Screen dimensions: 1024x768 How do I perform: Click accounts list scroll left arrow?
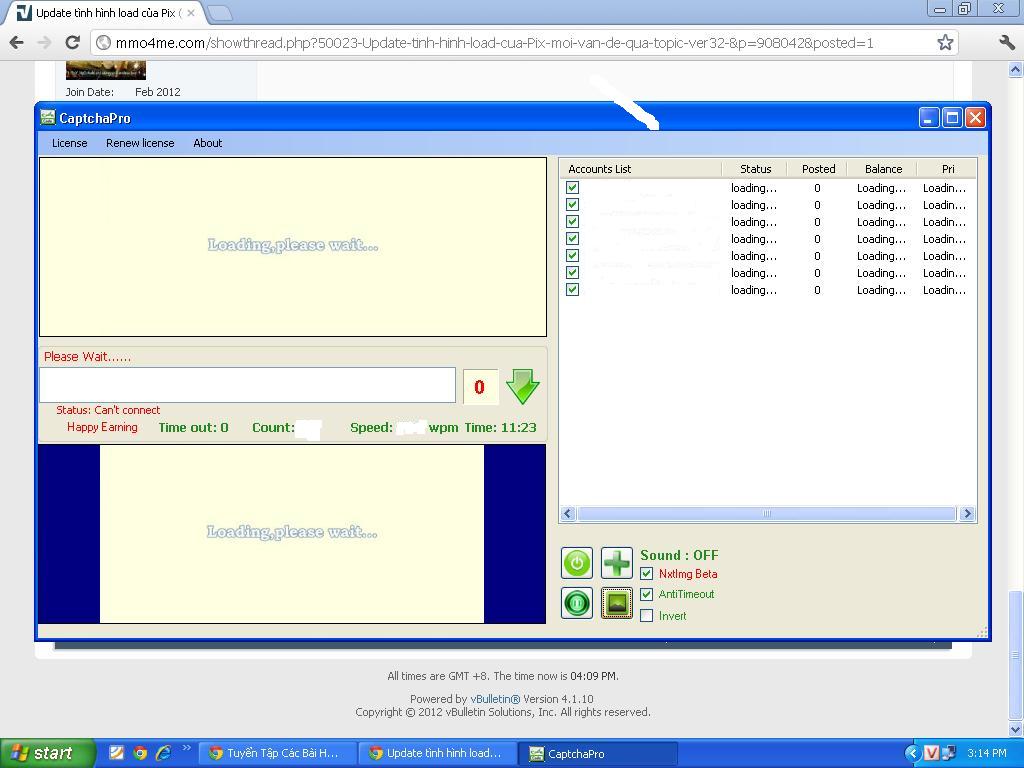pos(568,513)
